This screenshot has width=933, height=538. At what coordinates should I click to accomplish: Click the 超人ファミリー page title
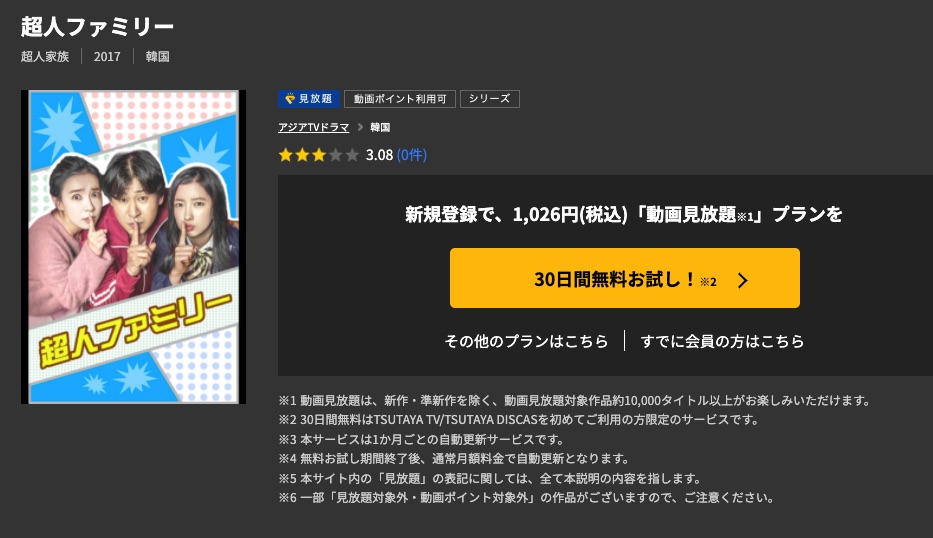coord(97,27)
